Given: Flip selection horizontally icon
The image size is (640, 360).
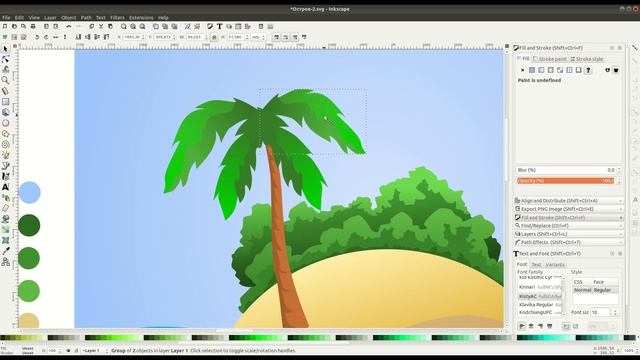Looking at the screenshot, I should pyautogui.click(x=56, y=37).
